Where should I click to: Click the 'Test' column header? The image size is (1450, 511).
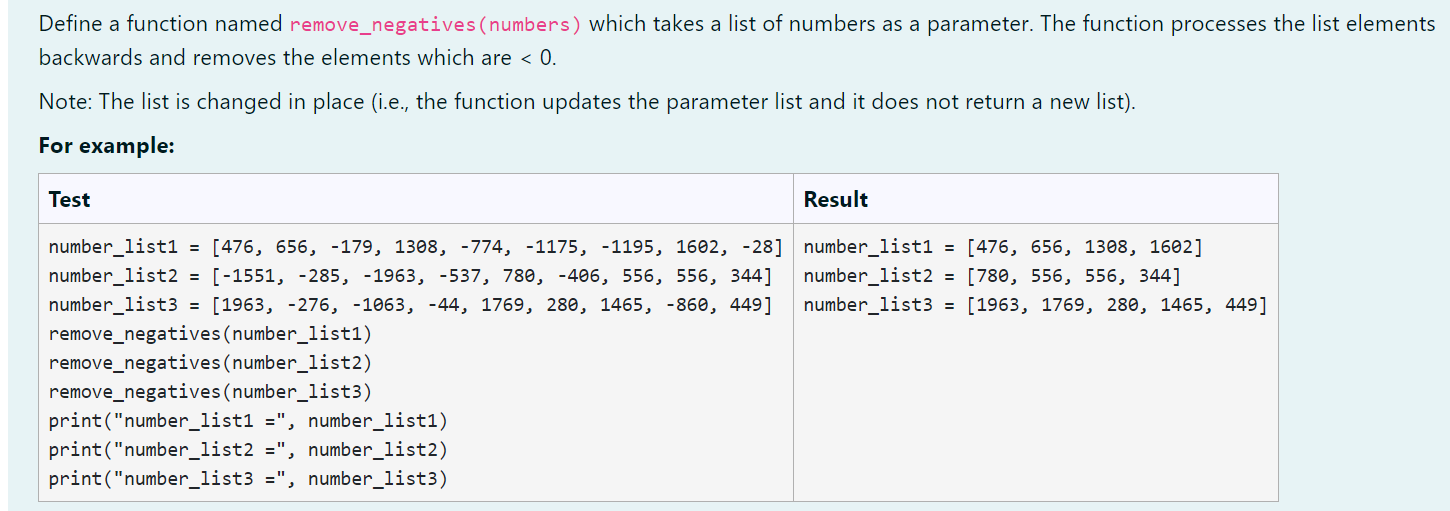point(69,199)
